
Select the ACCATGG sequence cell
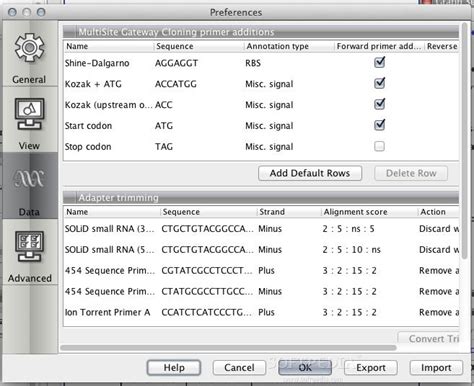coord(176,84)
